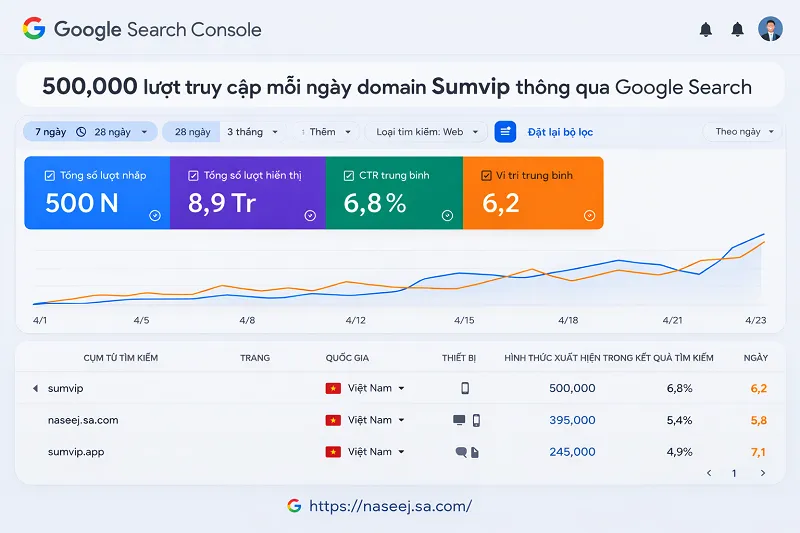Click the help icon on Tổng số lượt nhấp card

point(154,215)
